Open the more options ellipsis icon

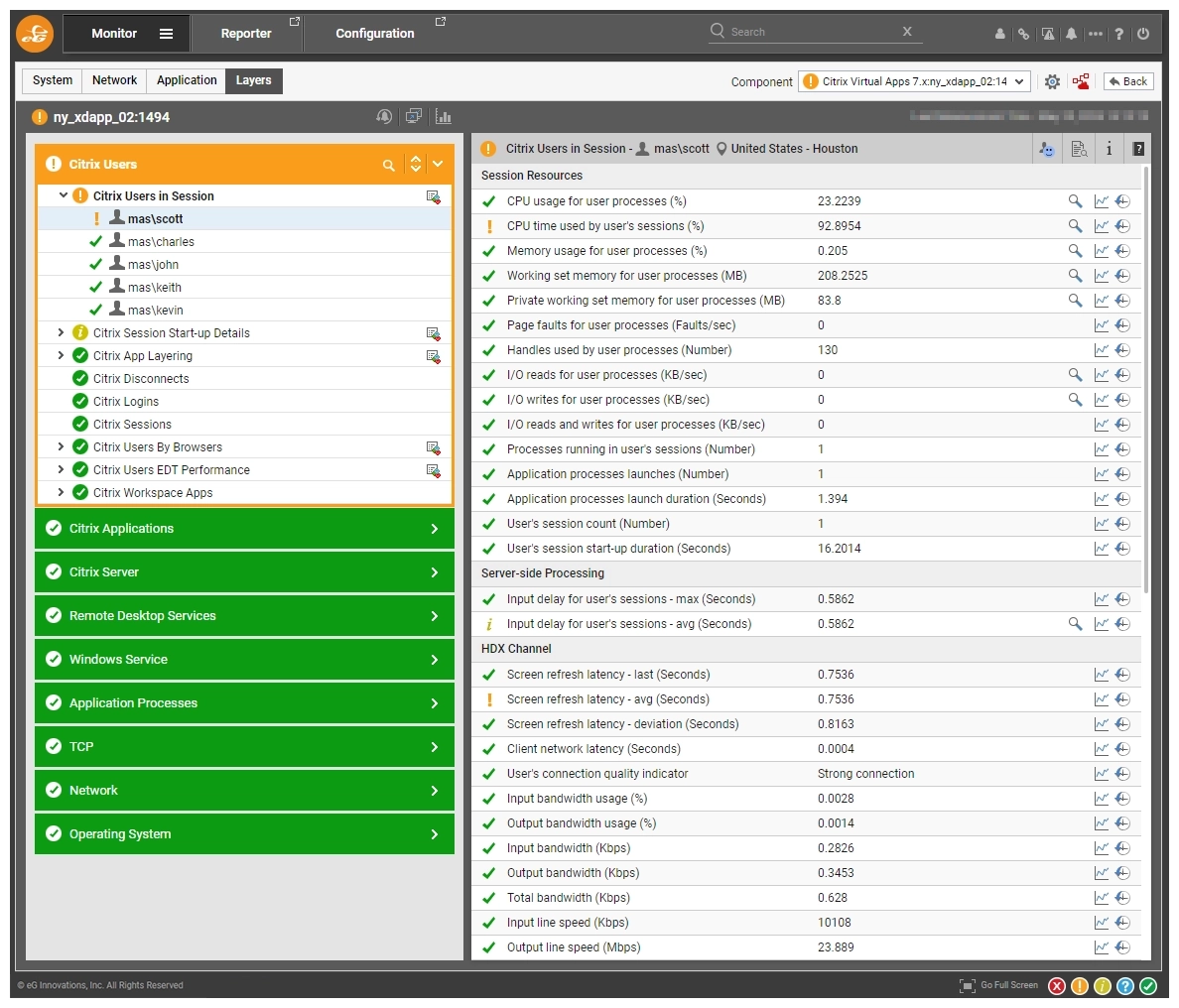click(1095, 34)
